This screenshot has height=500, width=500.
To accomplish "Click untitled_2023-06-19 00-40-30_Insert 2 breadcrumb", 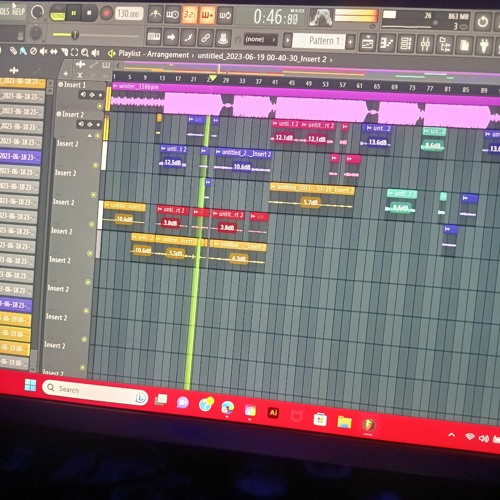I will coord(262,57).
